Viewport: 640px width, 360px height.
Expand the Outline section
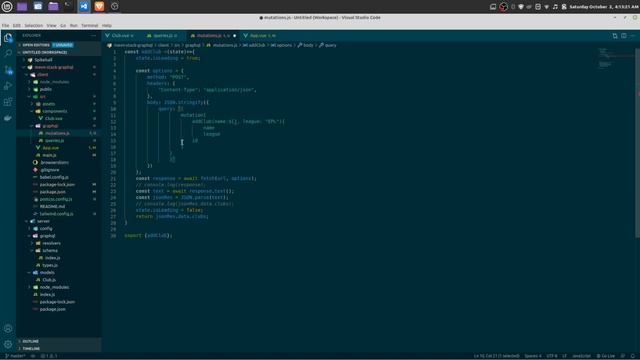coord(59,341)
